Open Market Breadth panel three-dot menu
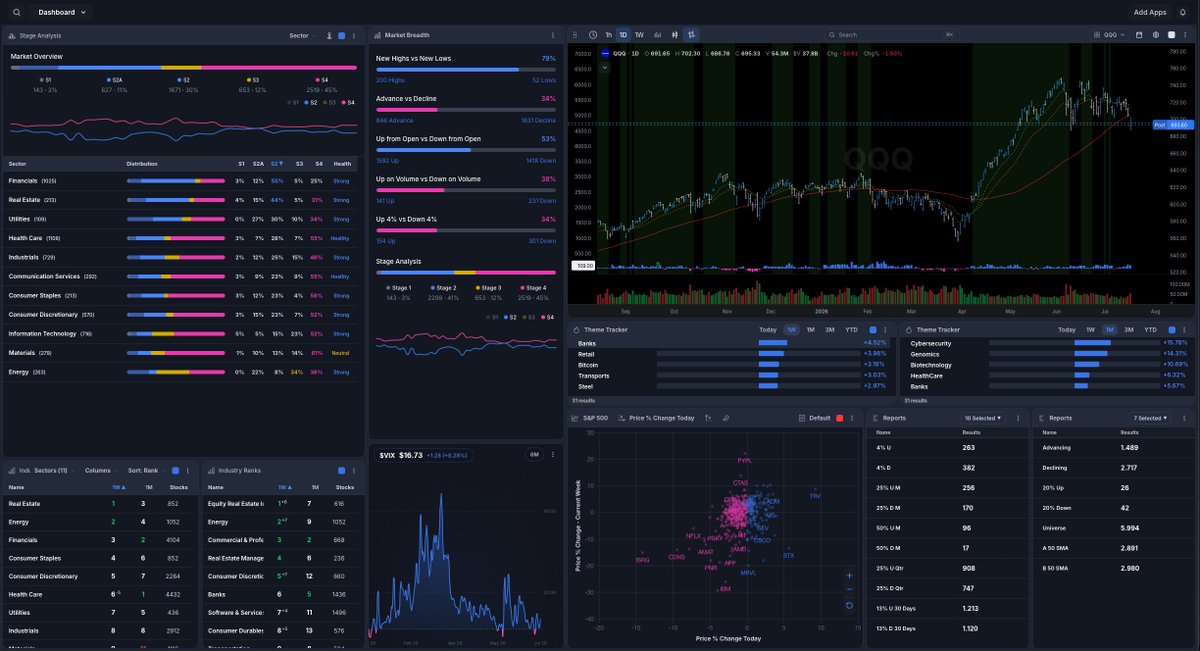This screenshot has height=651, width=1200. [x=554, y=35]
